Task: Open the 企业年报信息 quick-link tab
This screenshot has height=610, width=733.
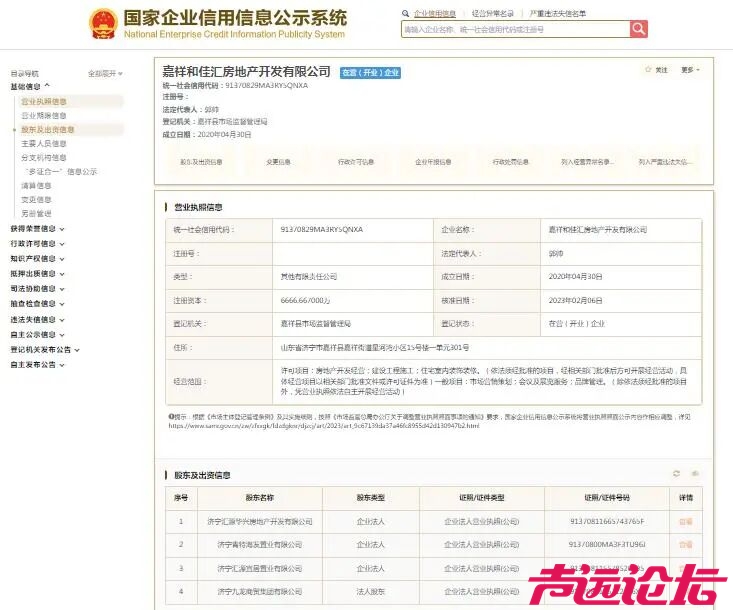Action: 433,162
